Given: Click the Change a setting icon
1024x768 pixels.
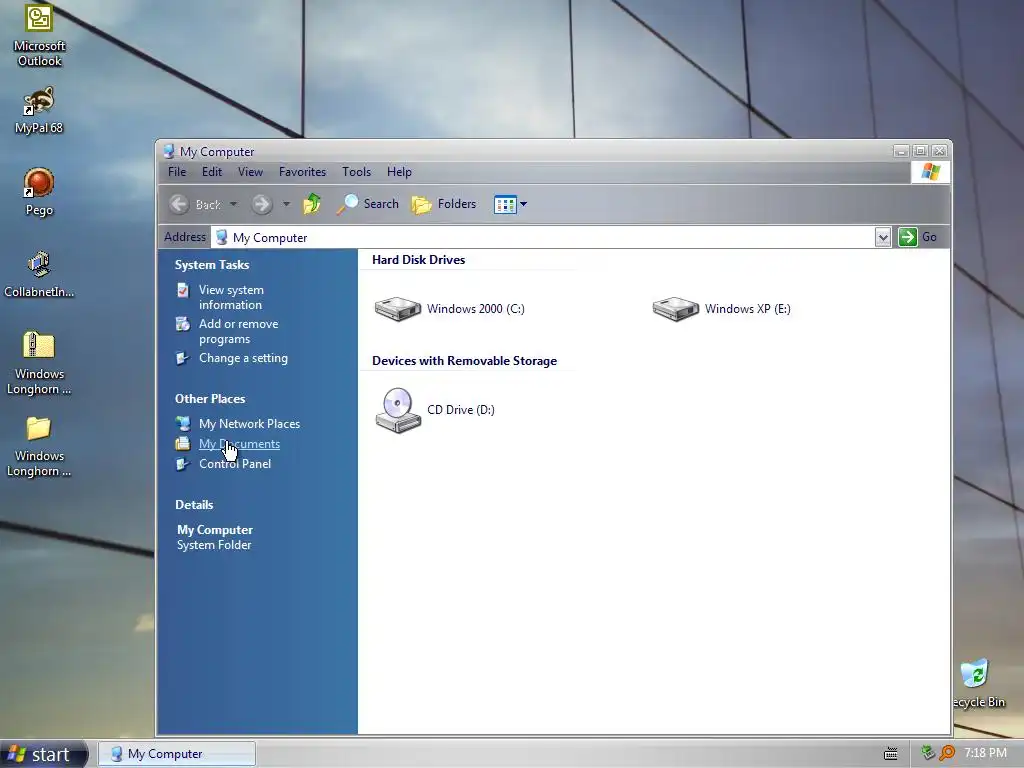Looking at the screenshot, I should (183, 358).
